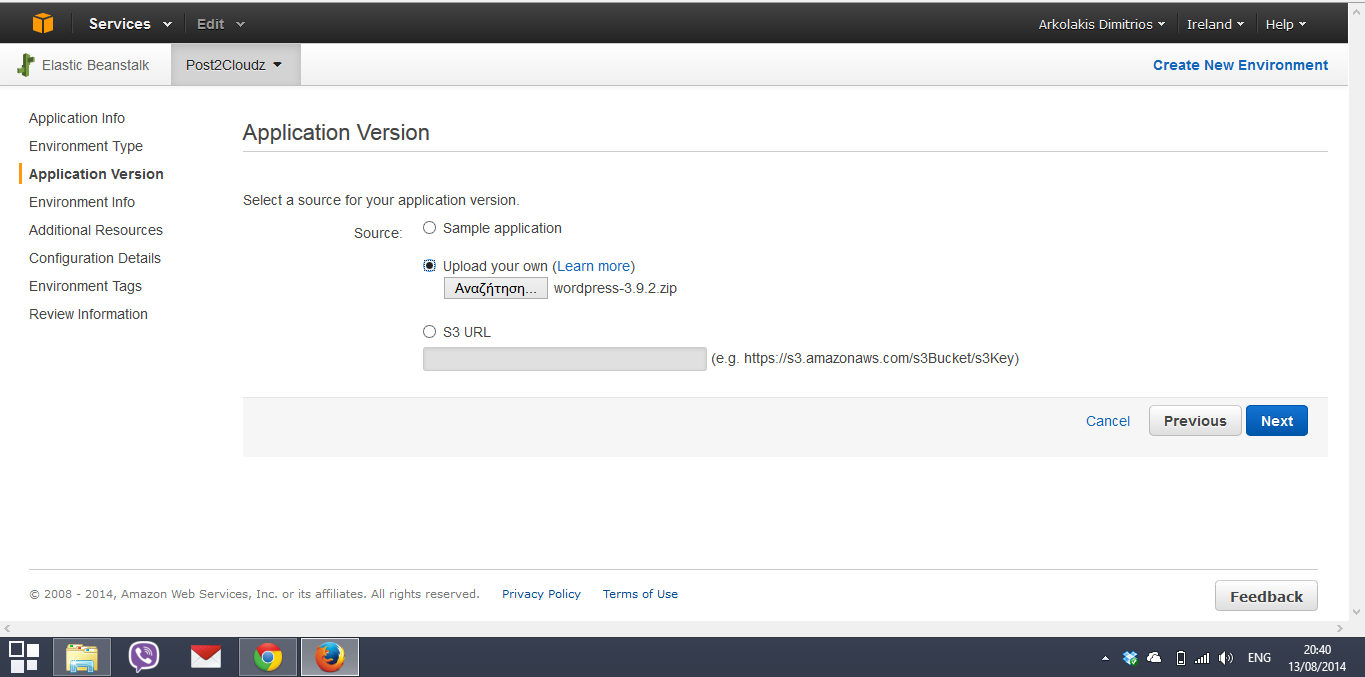Click the Dropbox tray icon
Viewport: 1365px width, 677px height.
click(1130, 657)
